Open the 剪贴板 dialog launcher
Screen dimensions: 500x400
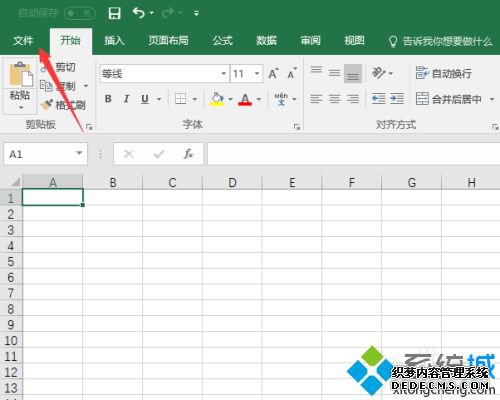click(89, 127)
